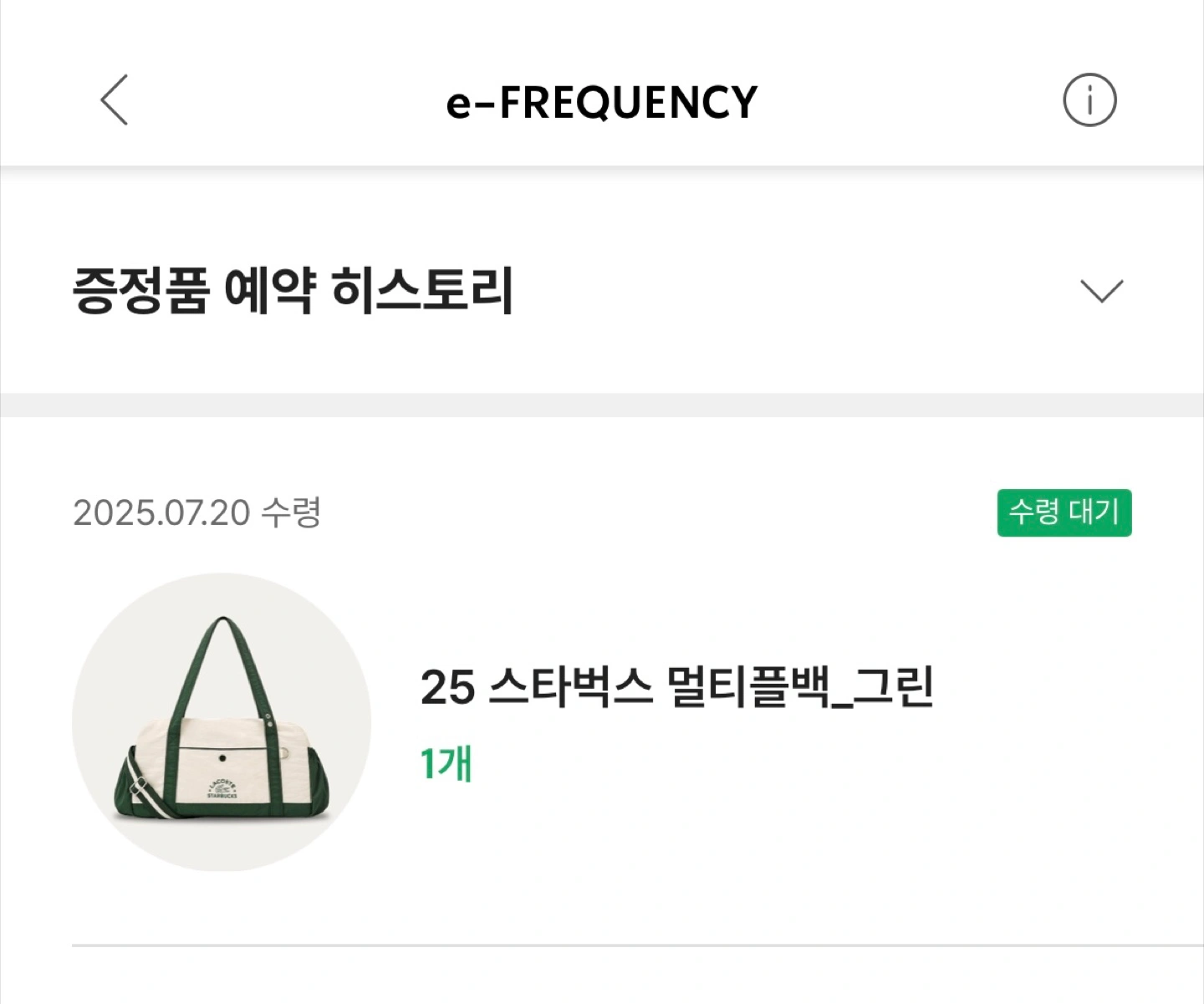Image resolution: width=1204 pixels, height=1004 pixels.
Task: Tap the Lacoste Starbucks logo on bag
Action: click(x=222, y=788)
